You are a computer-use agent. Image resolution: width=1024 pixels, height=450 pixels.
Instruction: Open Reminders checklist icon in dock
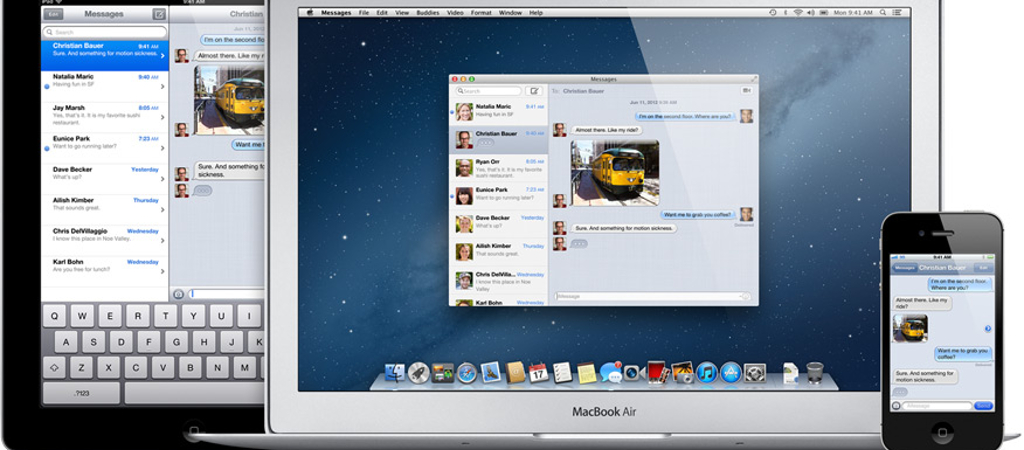(x=562, y=372)
